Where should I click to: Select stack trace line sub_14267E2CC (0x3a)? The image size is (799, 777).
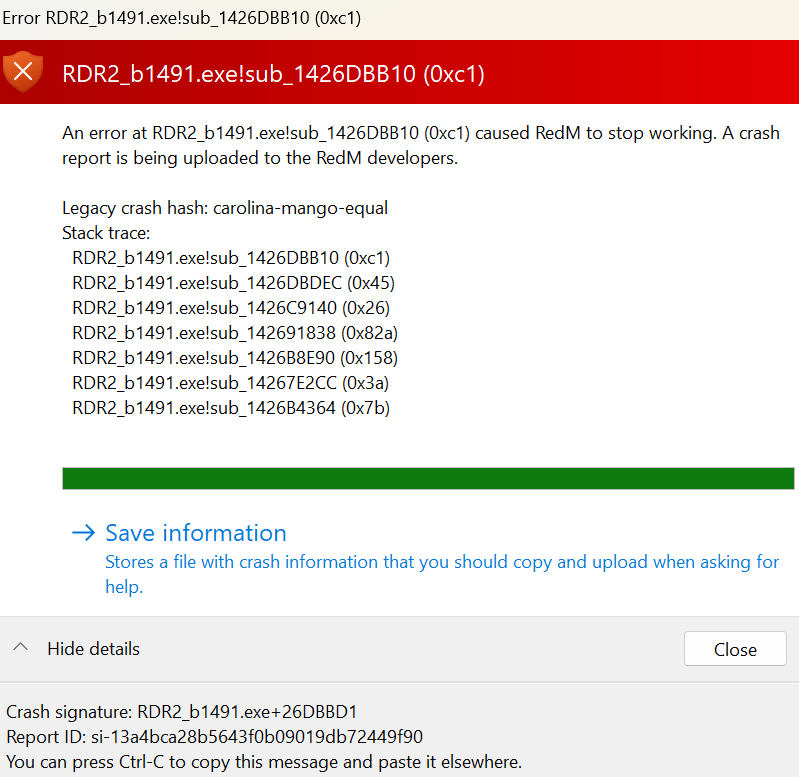pyautogui.click(x=230, y=383)
